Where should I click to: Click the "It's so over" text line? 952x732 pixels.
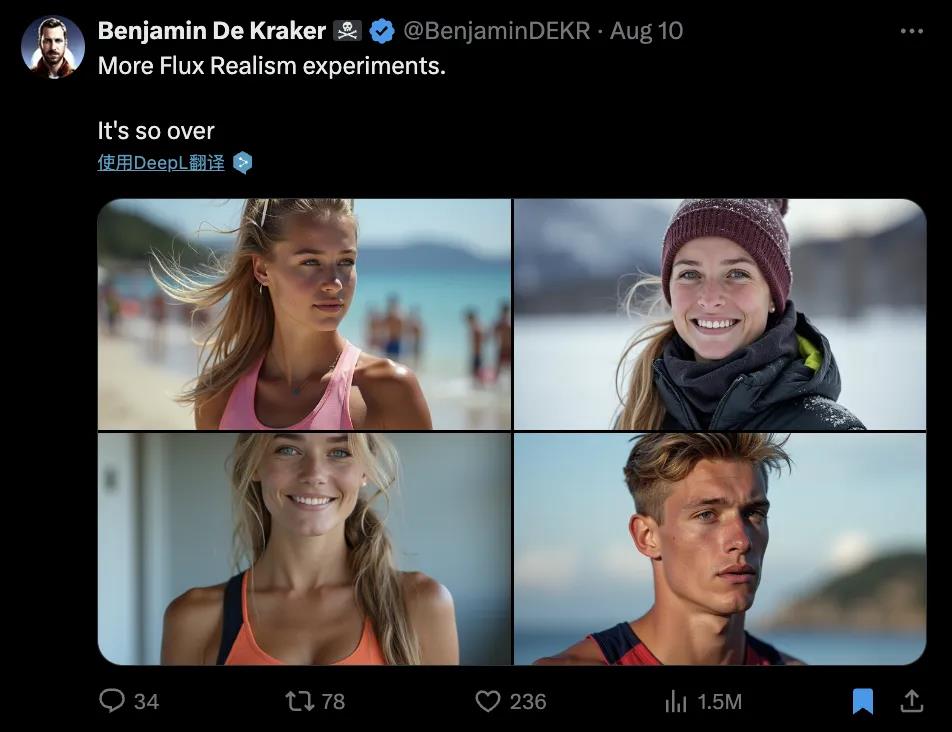point(156,131)
